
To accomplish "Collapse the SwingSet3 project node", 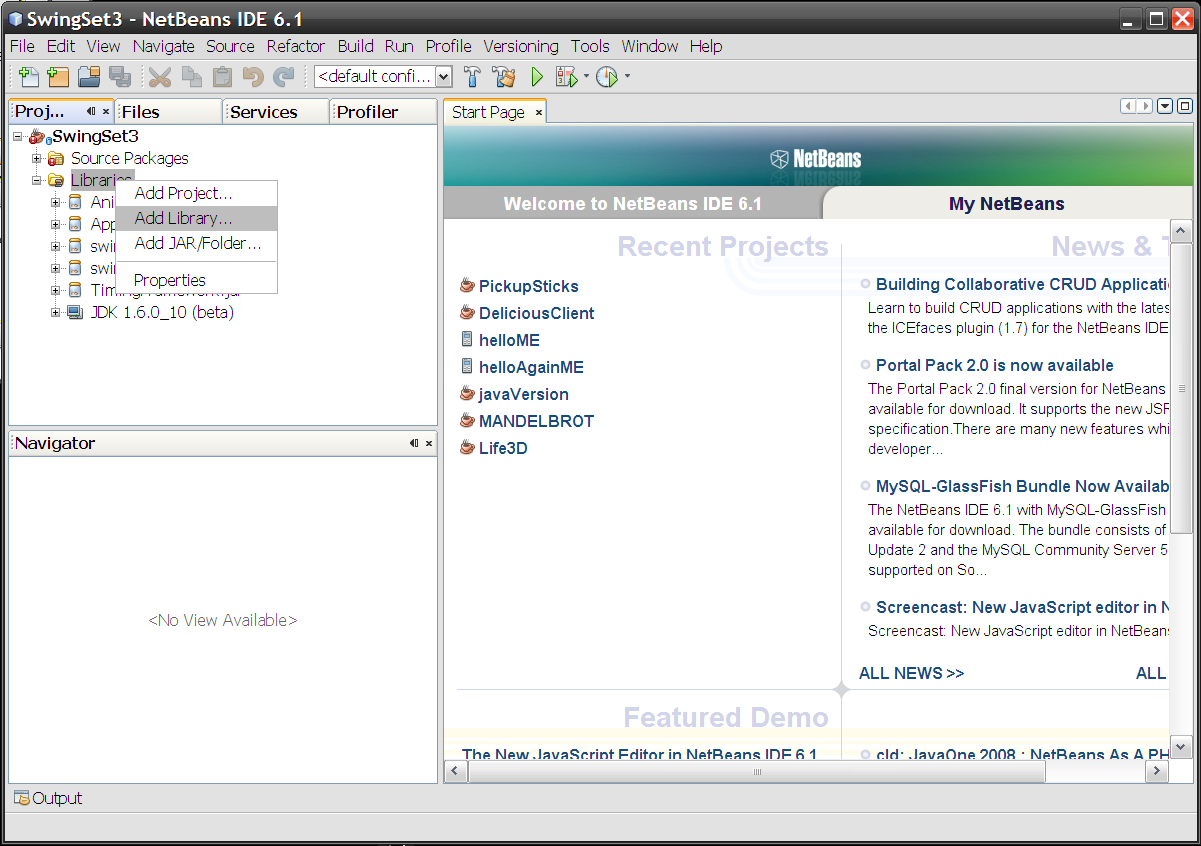I will (x=18, y=136).
